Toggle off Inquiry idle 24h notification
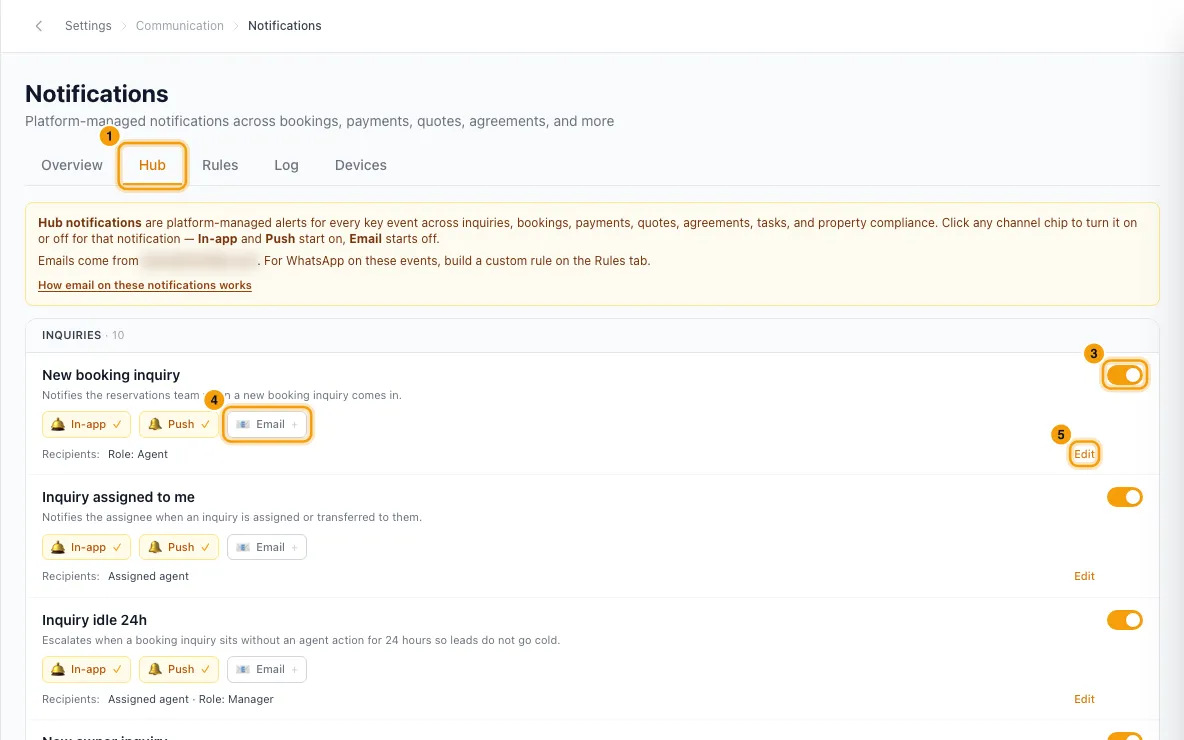Image resolution: width=1184 pixels, height=740 pixels. pyautogui.click(x=1124, y=620)
